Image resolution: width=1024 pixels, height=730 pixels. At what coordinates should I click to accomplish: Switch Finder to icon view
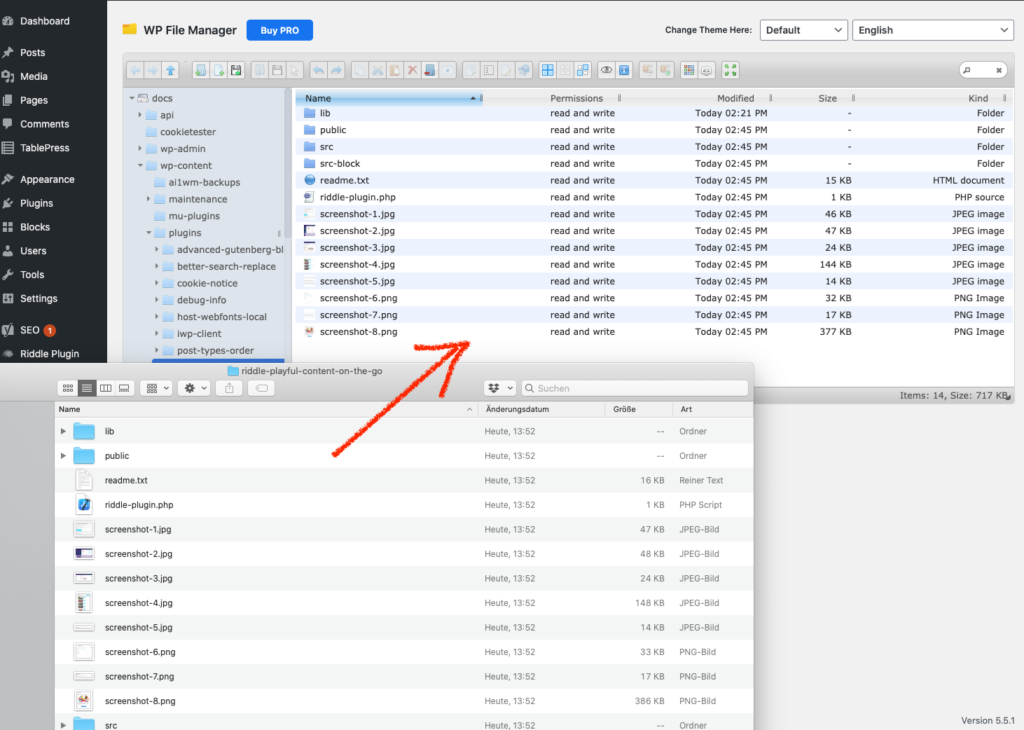point(68,389)
